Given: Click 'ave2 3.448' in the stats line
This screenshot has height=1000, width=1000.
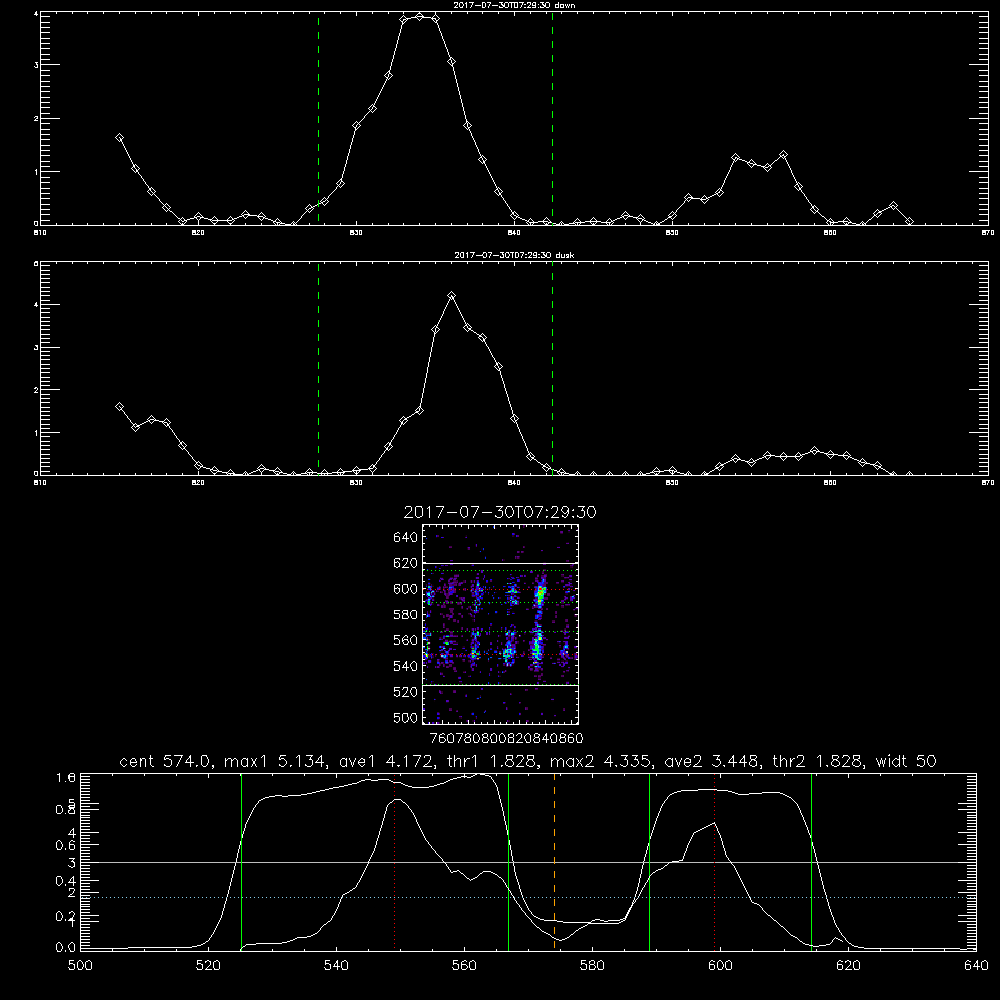Looking at the screenshot, I should tap(710, 761).
